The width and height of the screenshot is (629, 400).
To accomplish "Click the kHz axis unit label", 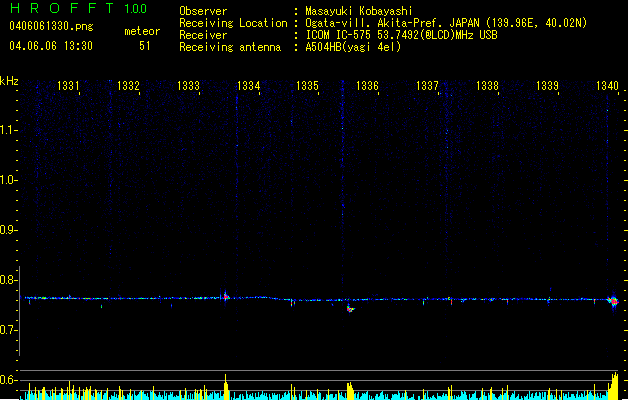I will [9, 81].
